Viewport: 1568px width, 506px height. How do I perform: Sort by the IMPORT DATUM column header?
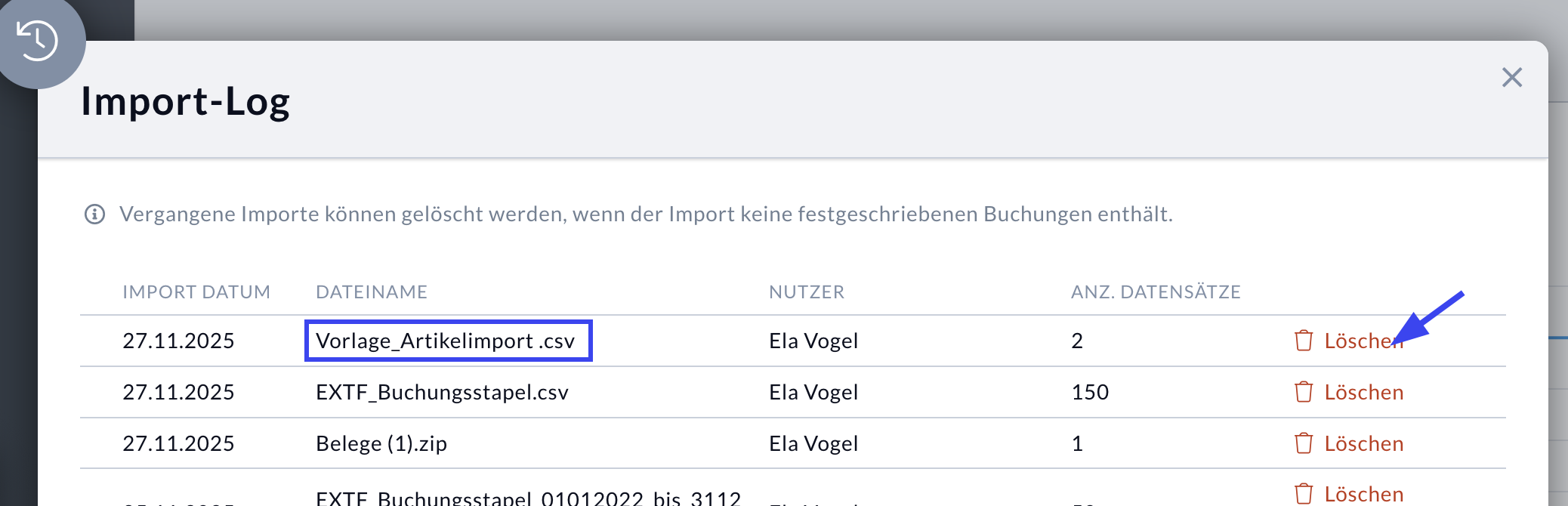(196, 292)
